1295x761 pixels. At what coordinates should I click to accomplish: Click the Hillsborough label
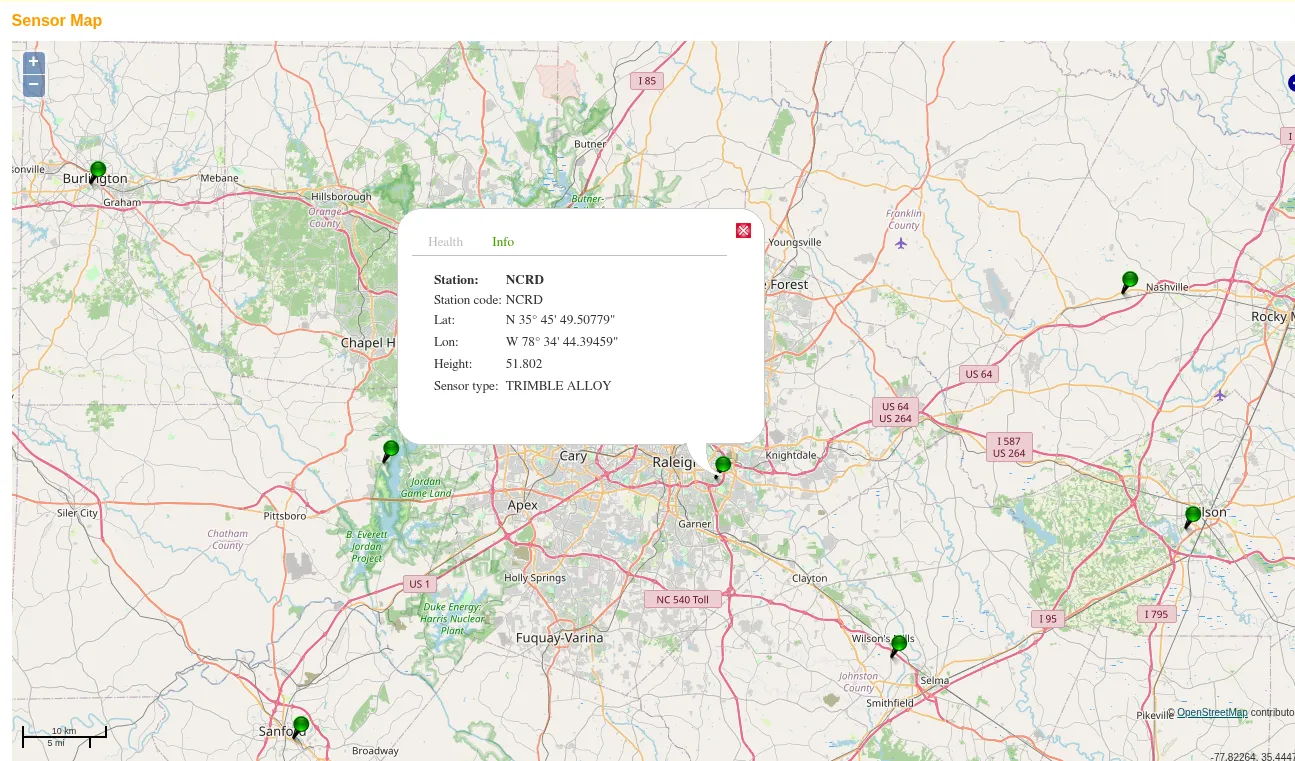[341, 197]
